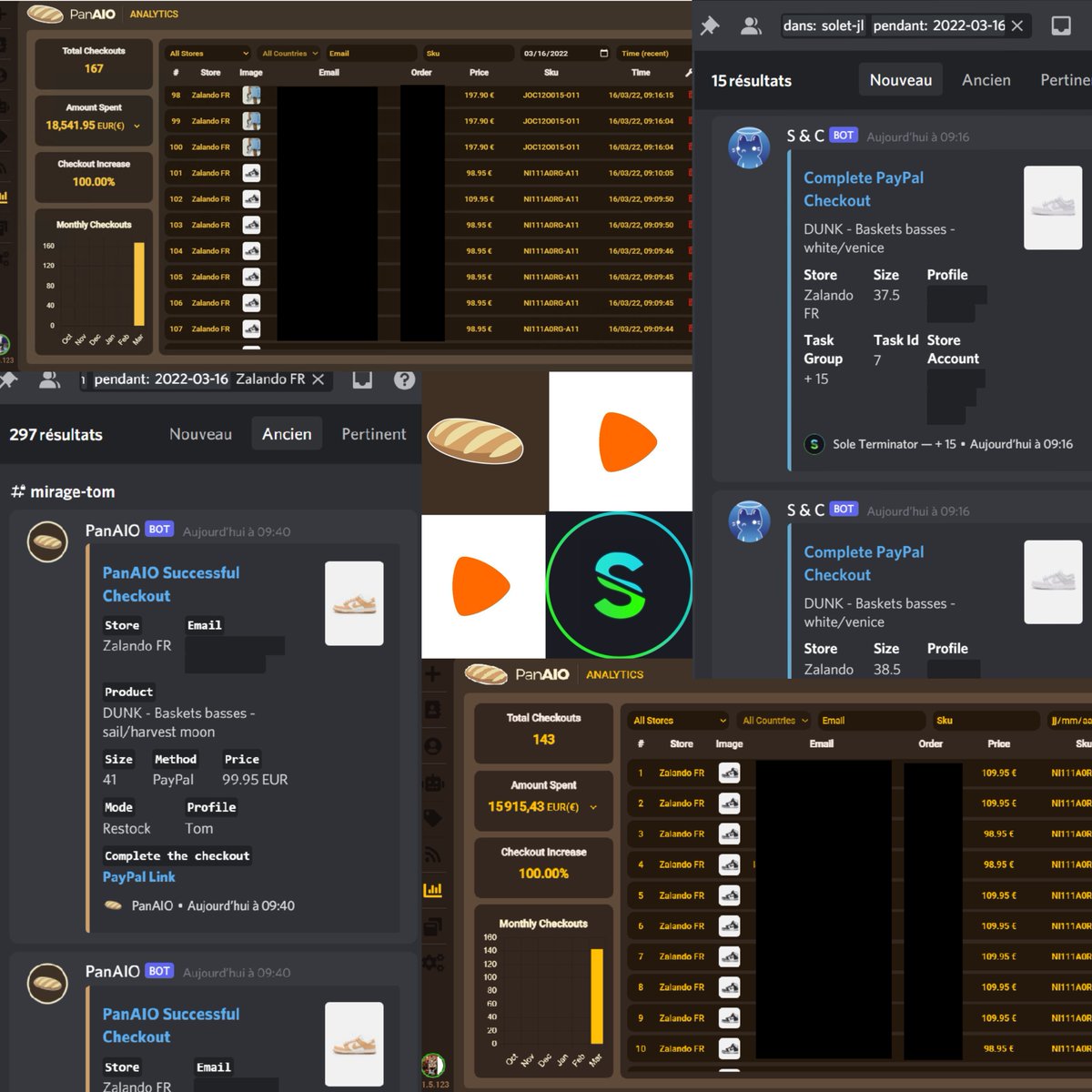The width and height of the screenshot is (1092, 1092).
Task: Click the first PanAIO bot bread avatar
Action: pyautogui.click(x=47, y=542)
